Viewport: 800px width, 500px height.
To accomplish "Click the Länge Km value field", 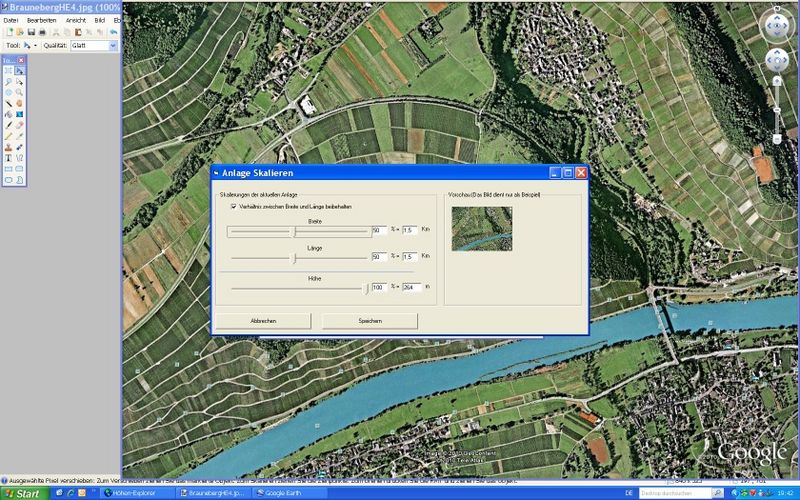I will point(410,257).
